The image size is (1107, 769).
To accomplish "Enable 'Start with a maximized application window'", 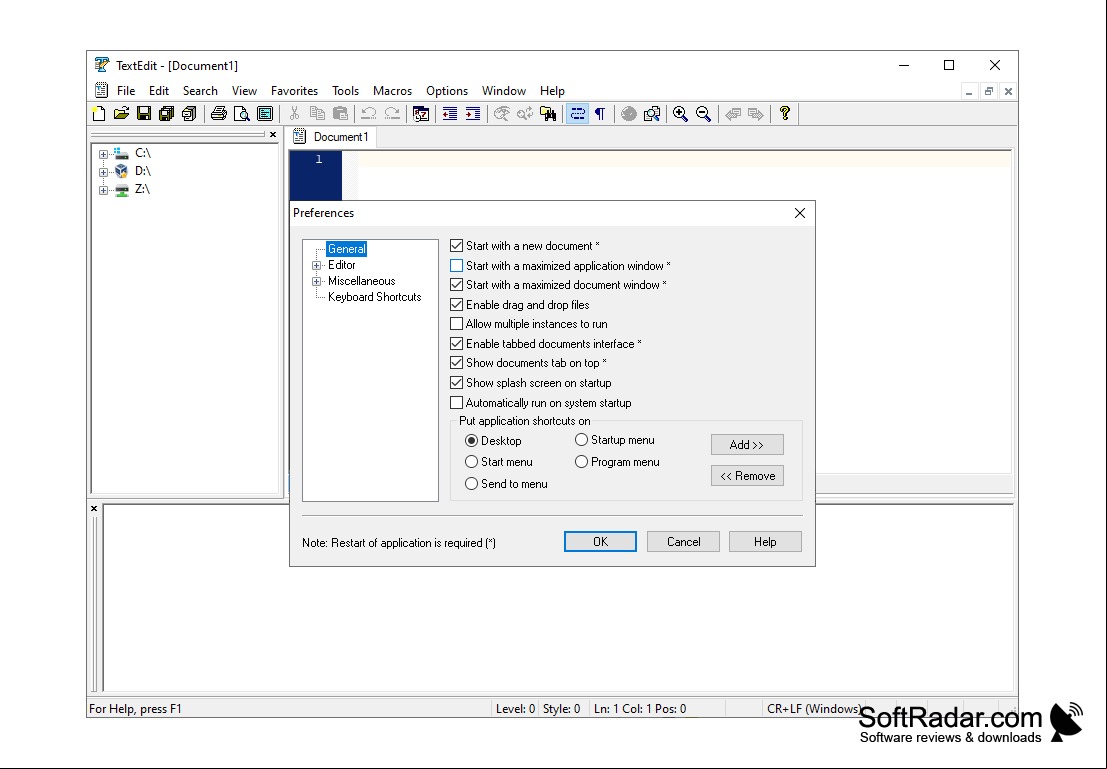I will pyautogui.click(x=457, y=266).
